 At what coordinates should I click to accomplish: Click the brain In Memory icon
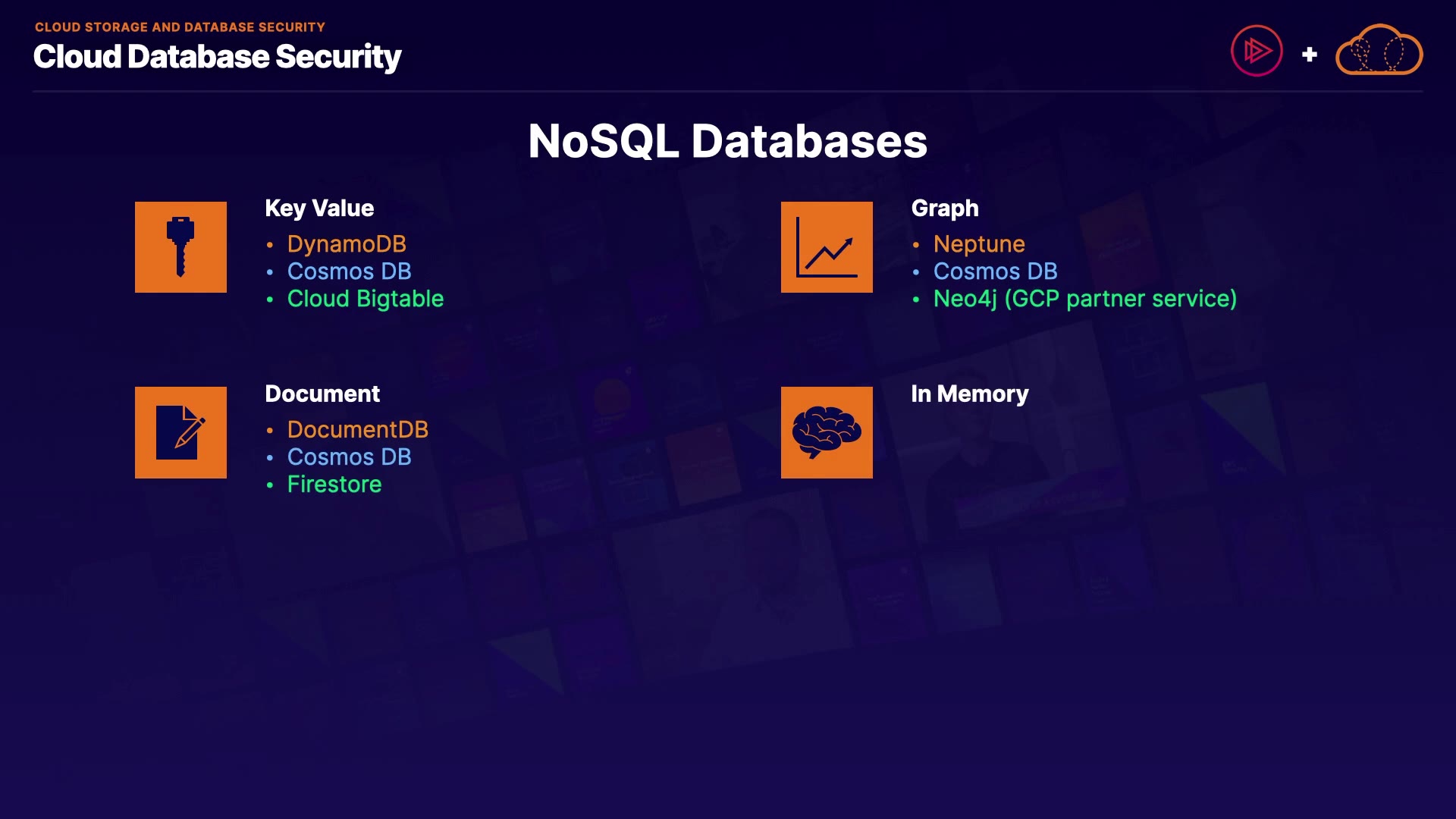point(827,432)
